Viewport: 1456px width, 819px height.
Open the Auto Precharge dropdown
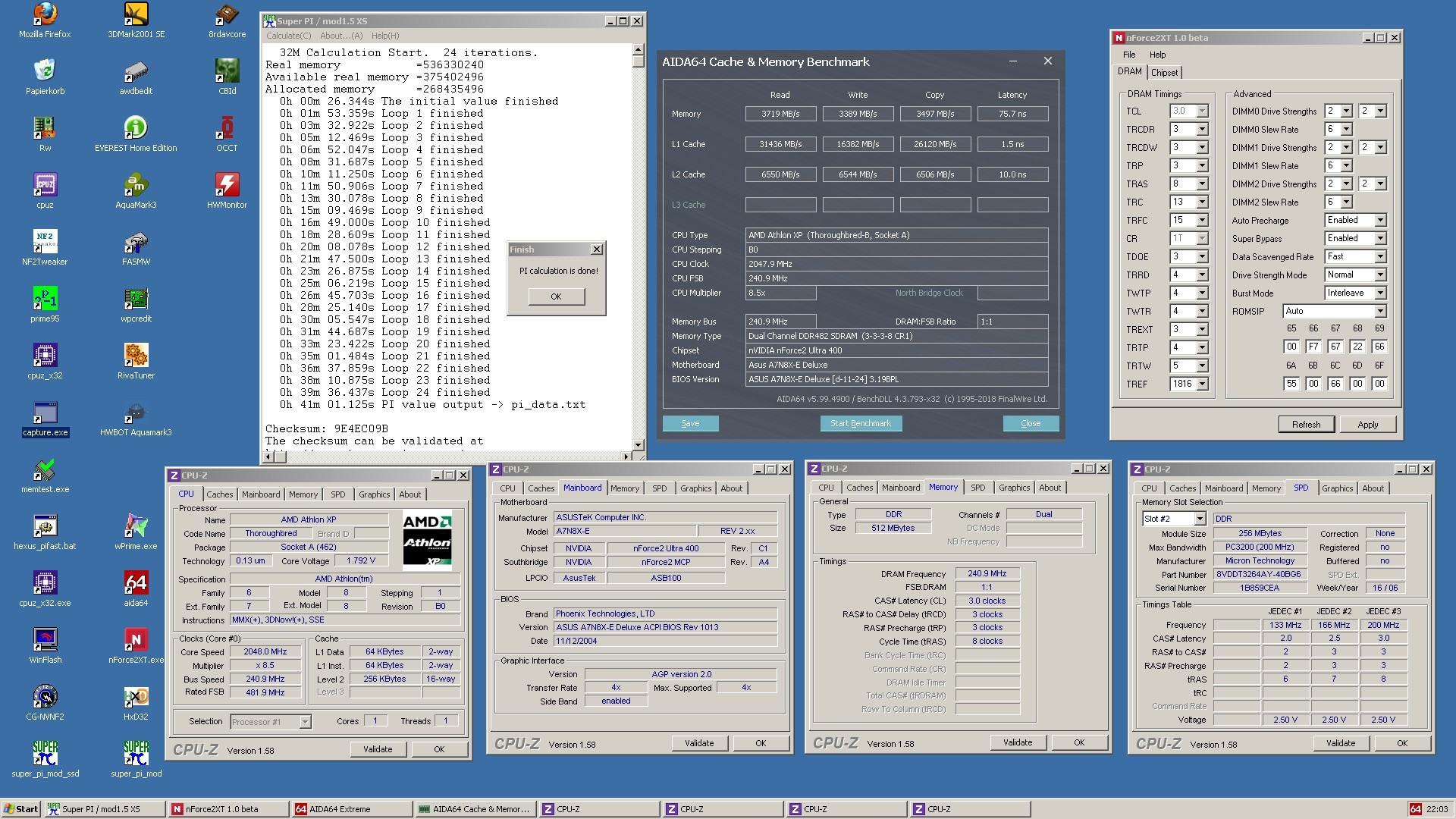tap(1380, 221)
